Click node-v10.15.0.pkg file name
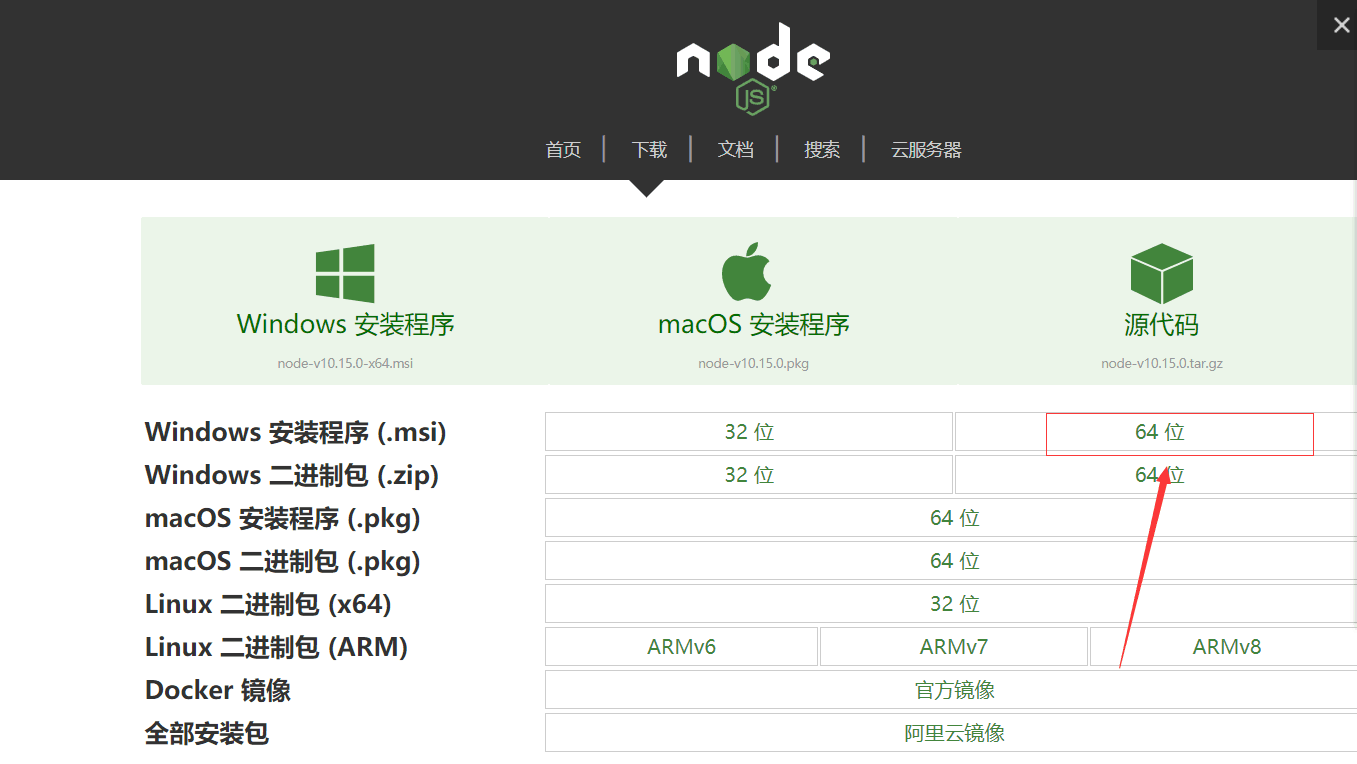Screen dimensions: 1357x764 pos(753,364)
